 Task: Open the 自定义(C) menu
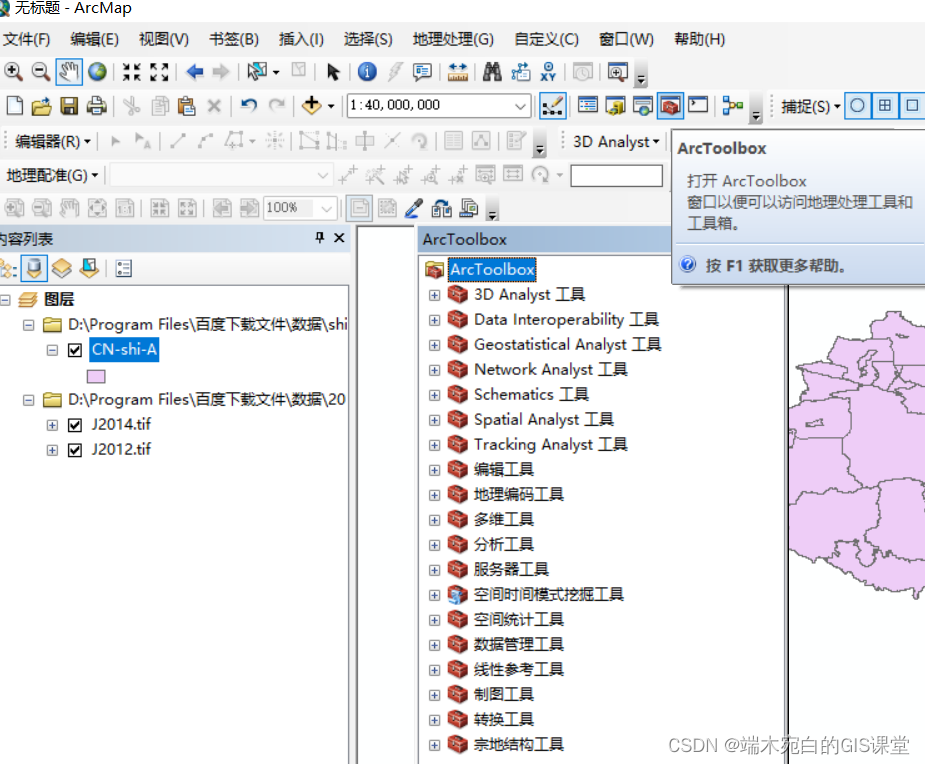(x=546, y=40)
